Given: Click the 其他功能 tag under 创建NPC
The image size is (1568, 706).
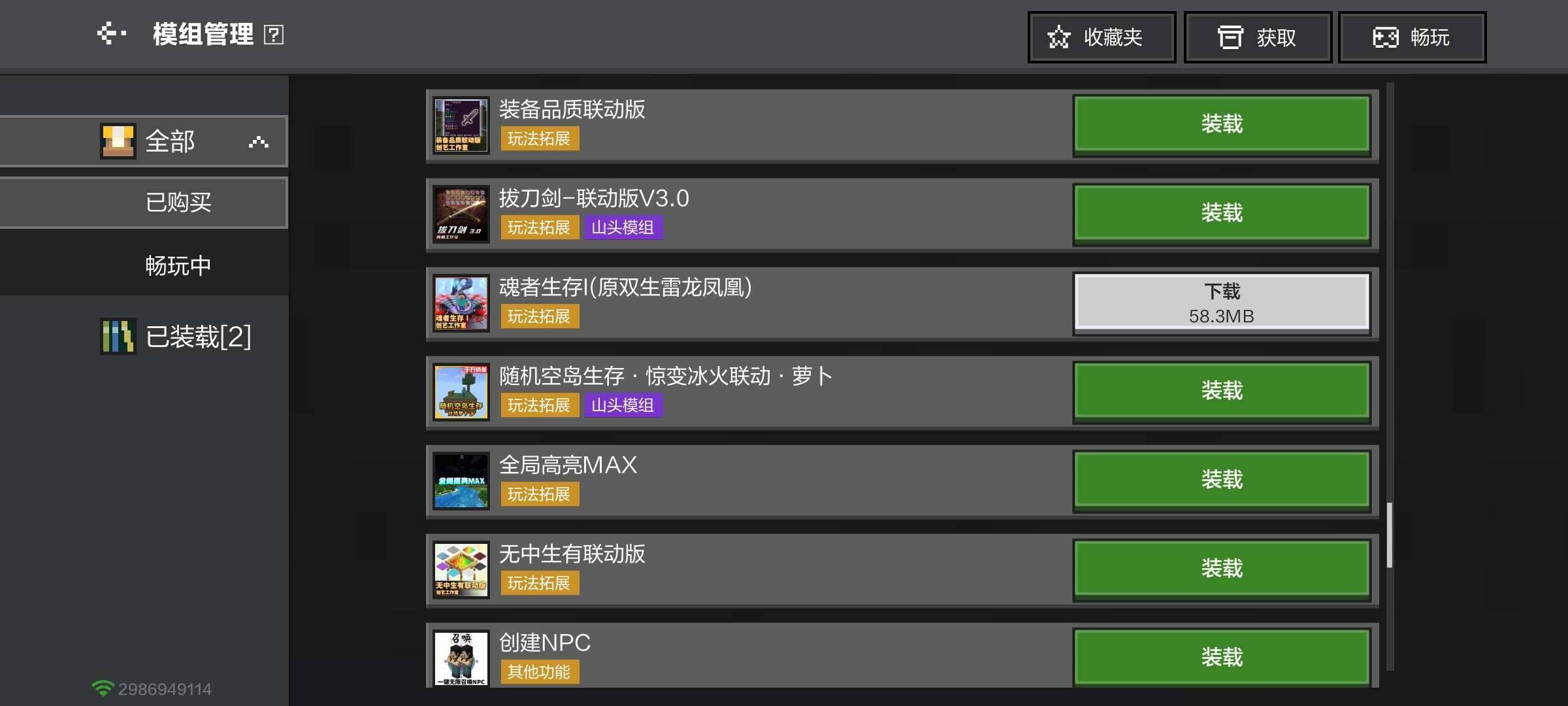Looking at the screenshot, I should (540, 672).
